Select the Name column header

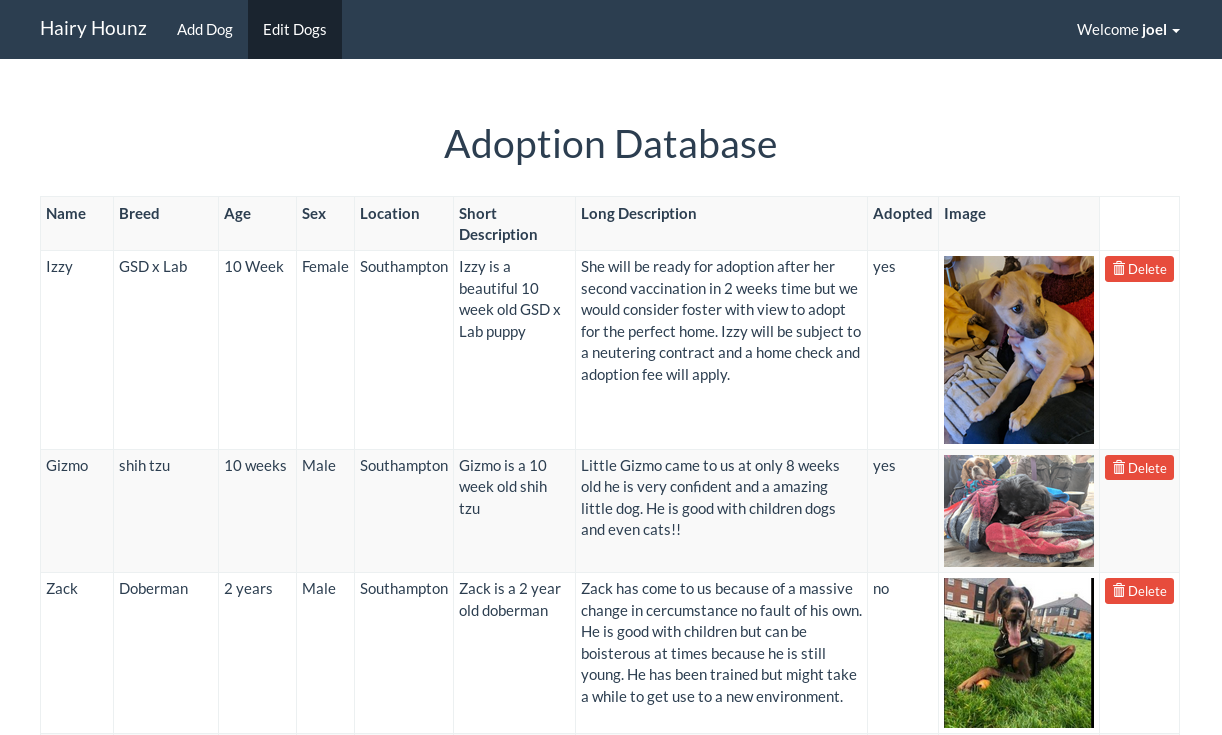(66, 214)
